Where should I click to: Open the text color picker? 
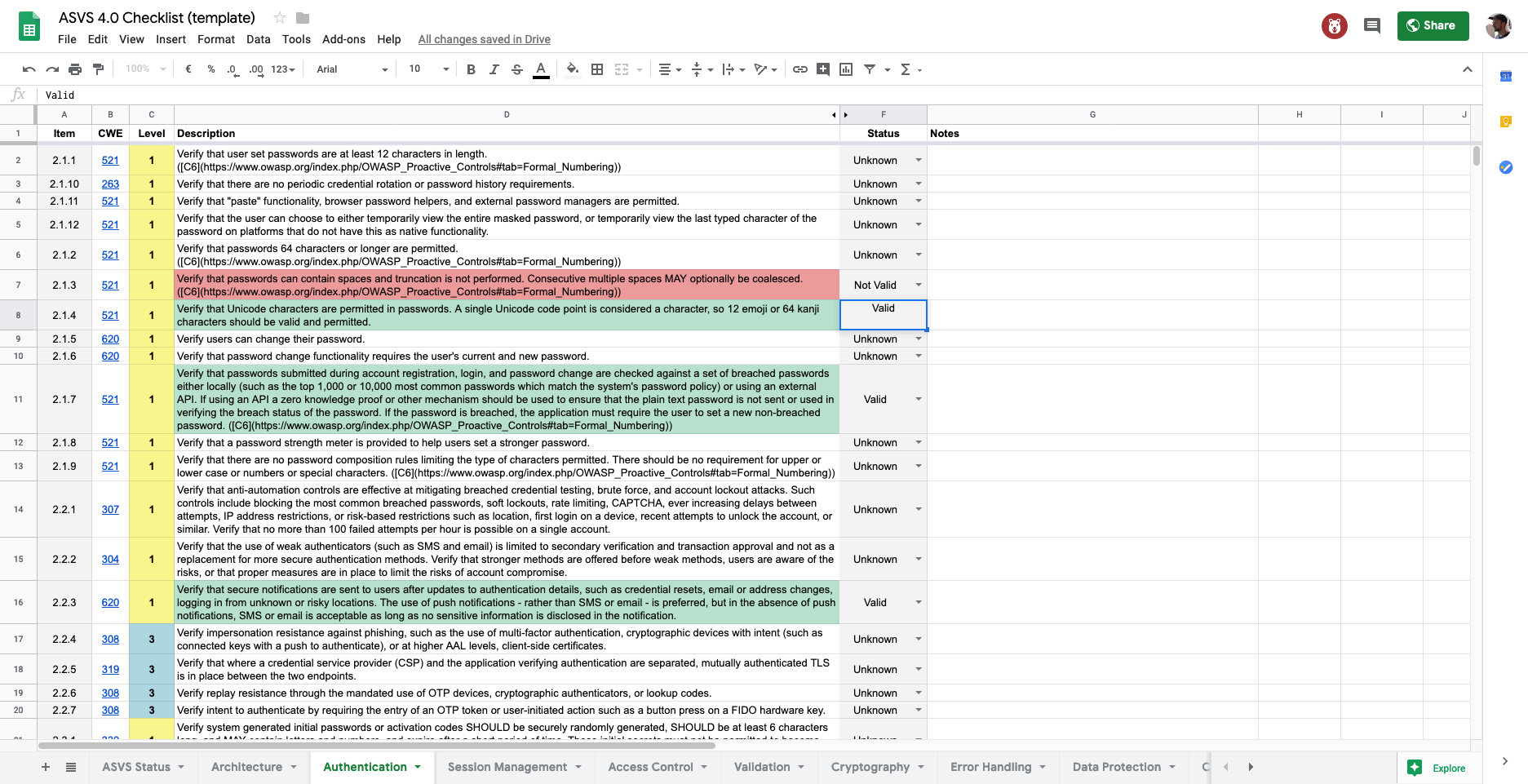(540, 69)
